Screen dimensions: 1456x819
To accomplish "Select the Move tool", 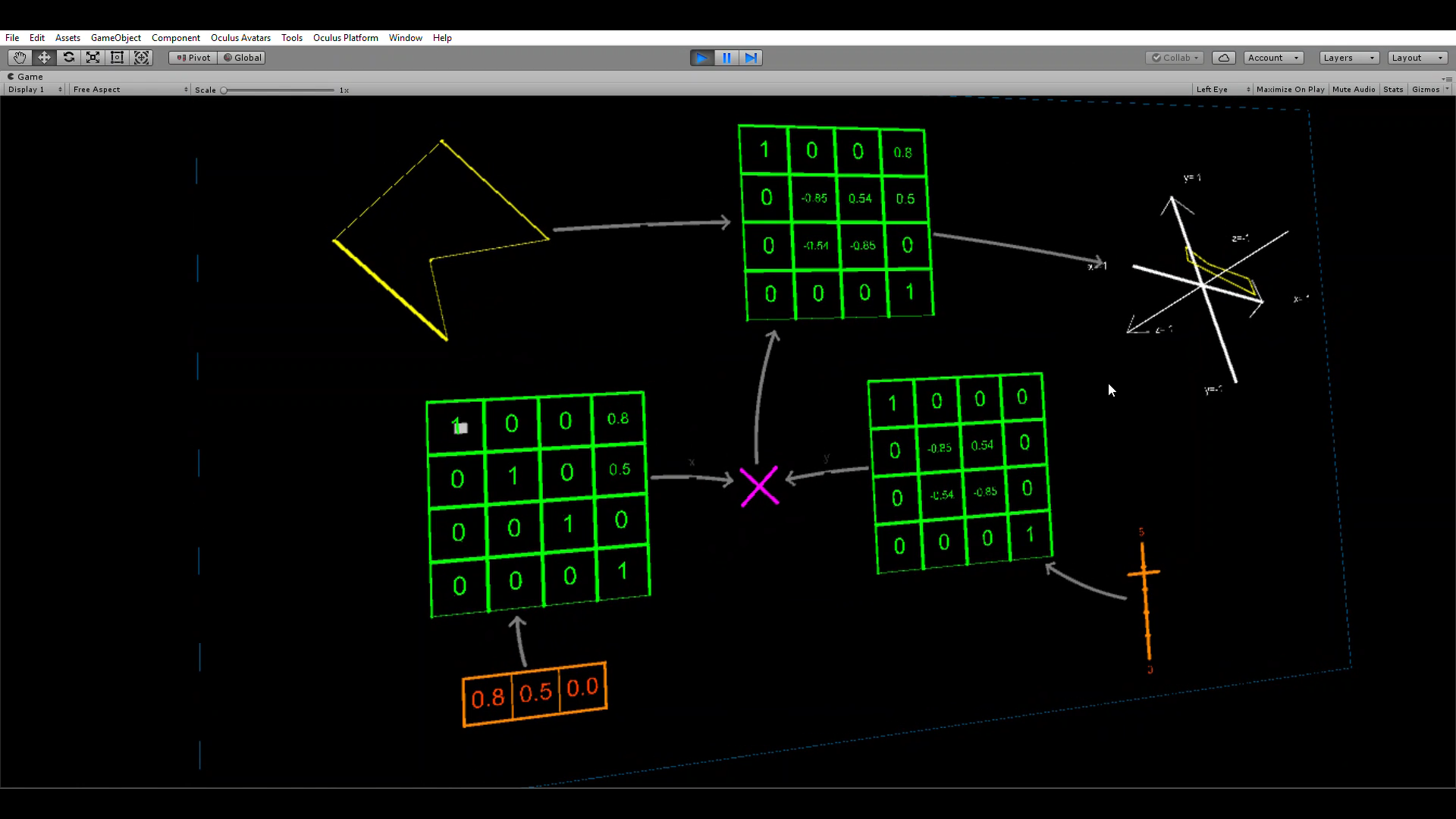I will click(x=44, y=58).
